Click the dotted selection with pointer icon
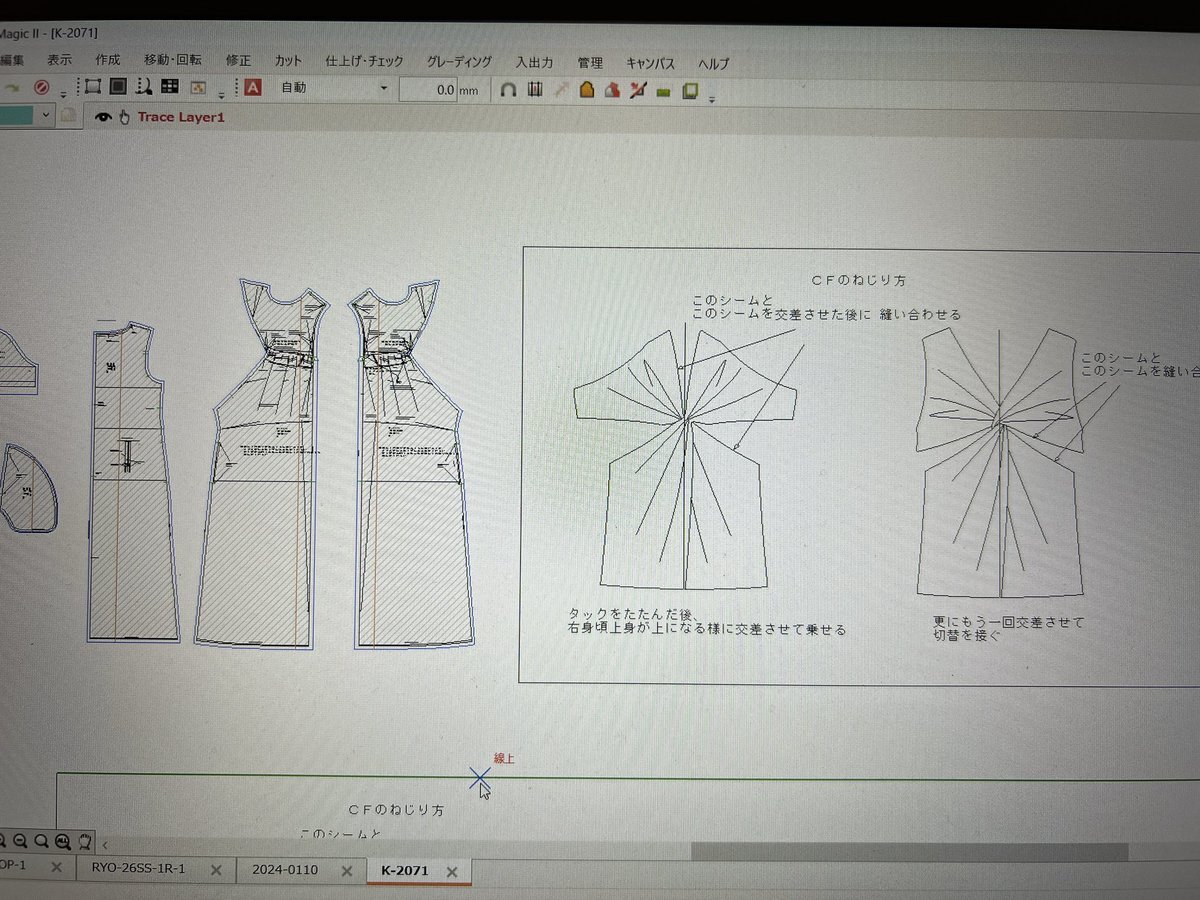 click(x=144, y=87)
